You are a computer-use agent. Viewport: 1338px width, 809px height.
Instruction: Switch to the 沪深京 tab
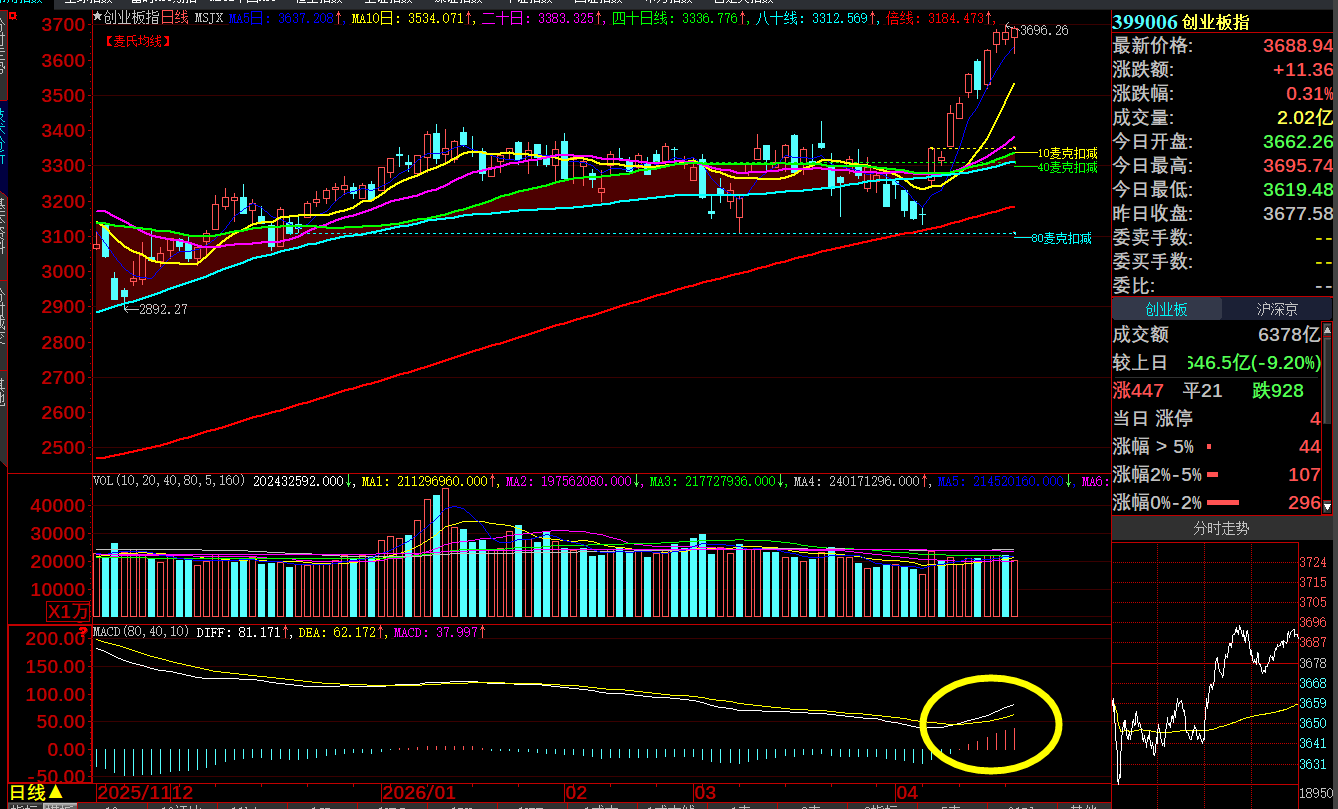click(1277, 310)
